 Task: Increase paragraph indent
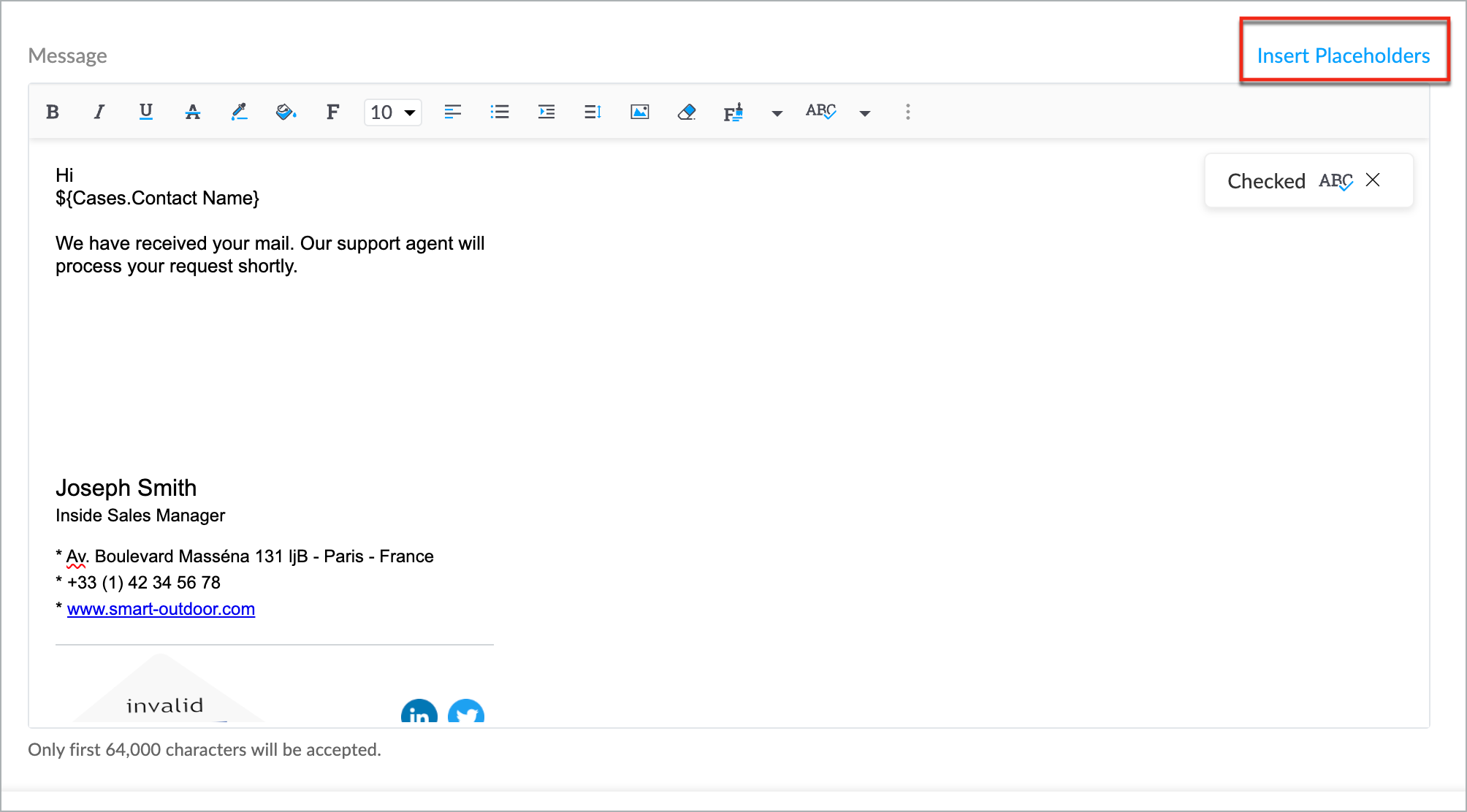pos(546,112)
